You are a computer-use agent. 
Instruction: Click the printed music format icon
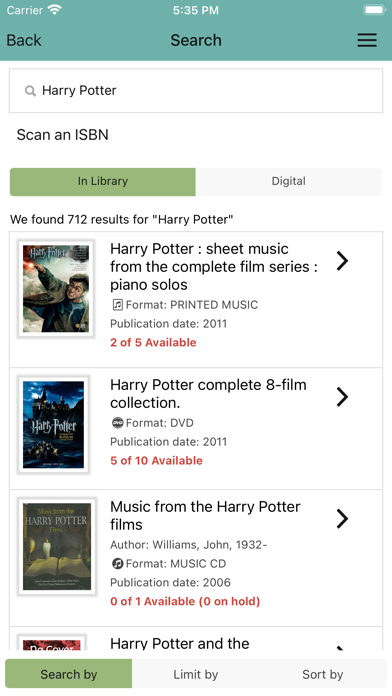(117, 304)
